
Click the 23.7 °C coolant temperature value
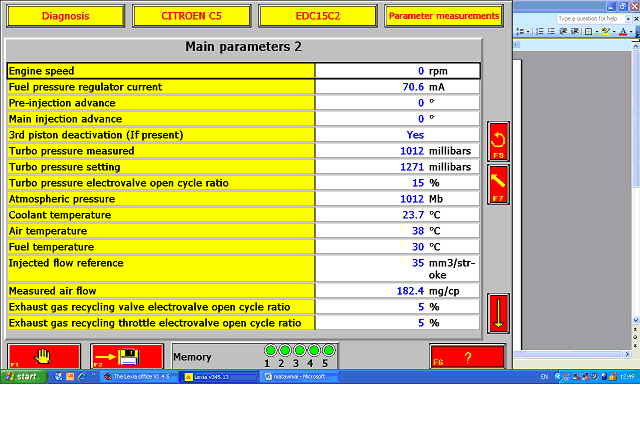tap(398, 215)
